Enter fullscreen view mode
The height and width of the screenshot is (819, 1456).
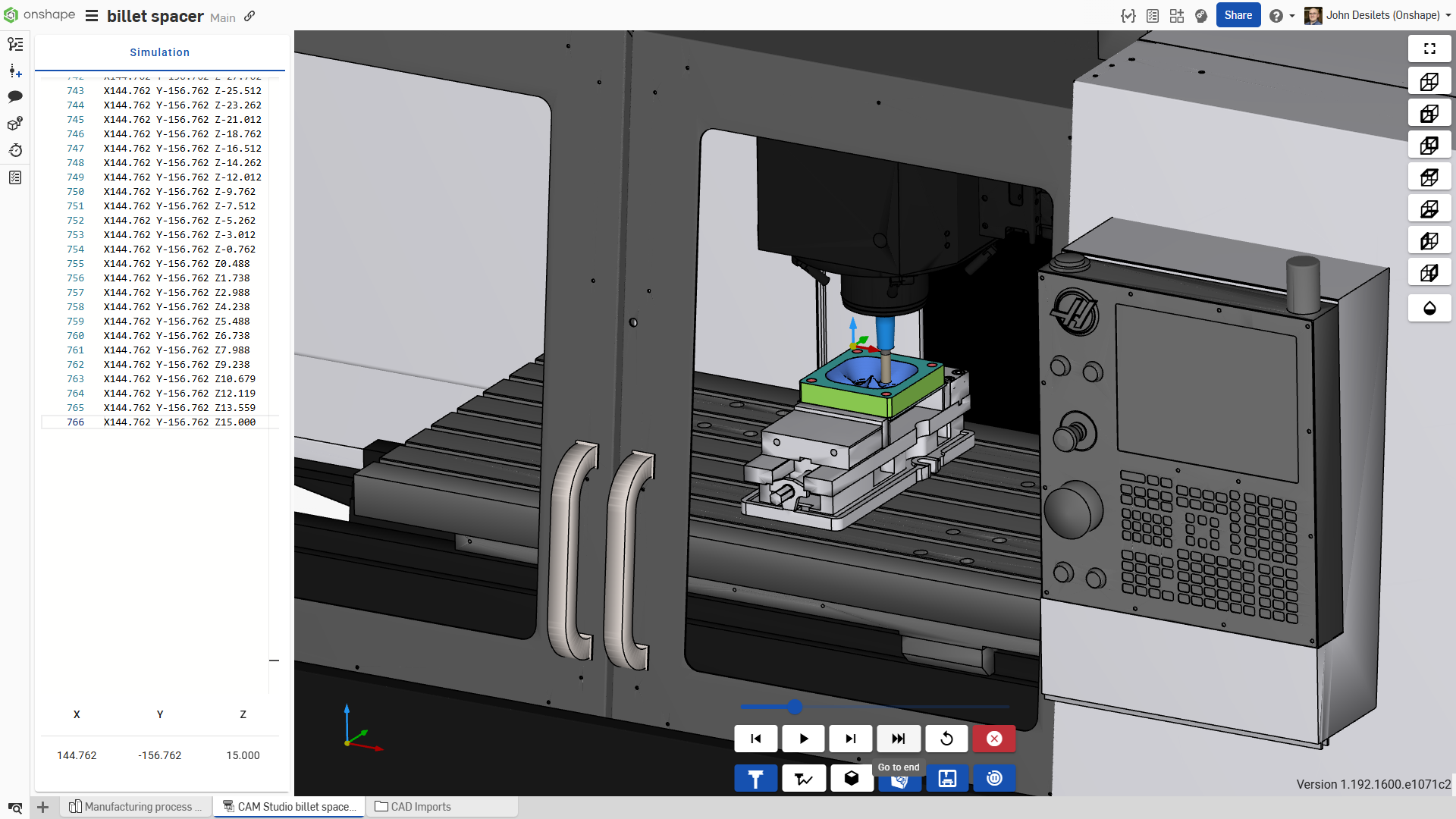pyautogui.click(x=1429, y=49)
